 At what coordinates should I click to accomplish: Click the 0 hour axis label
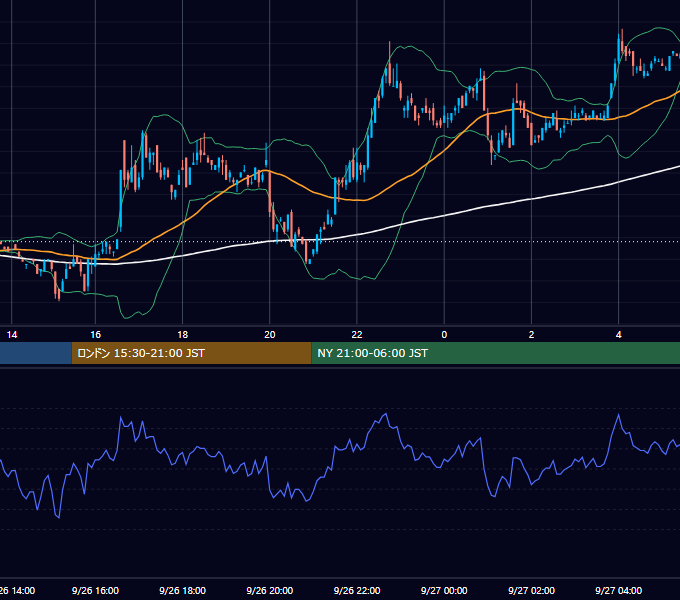[444, 335]
